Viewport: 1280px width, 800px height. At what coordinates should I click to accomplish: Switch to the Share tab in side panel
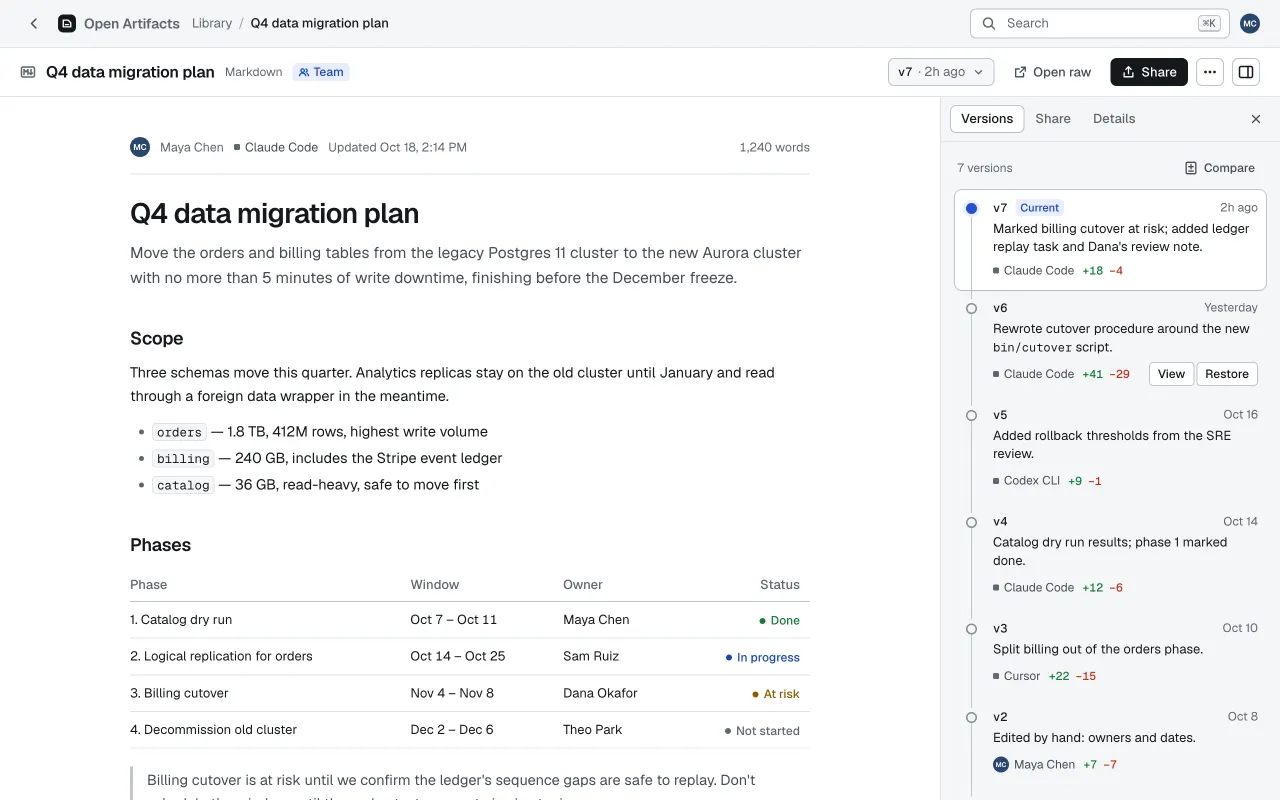(1053, 119)
